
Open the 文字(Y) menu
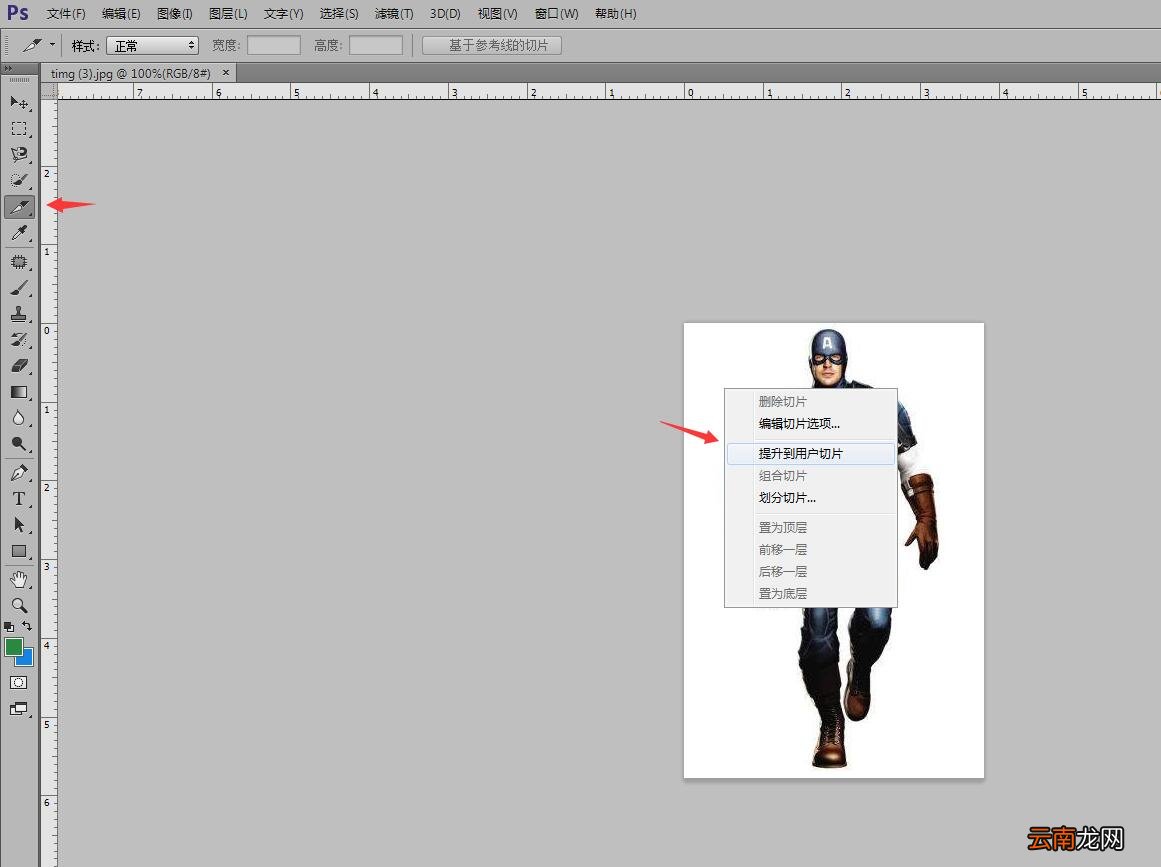pos(284,14)
